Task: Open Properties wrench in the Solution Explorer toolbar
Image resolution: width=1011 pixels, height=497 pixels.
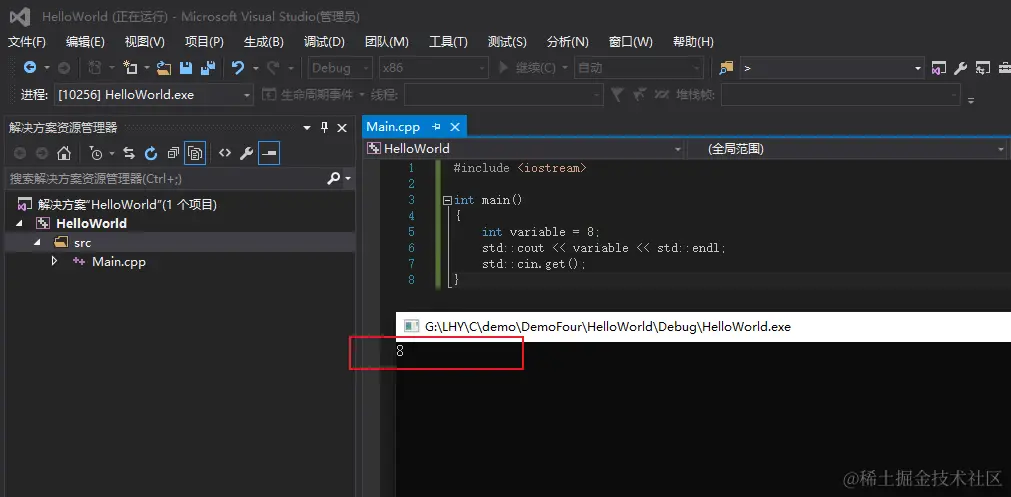Action: (246, 153)
